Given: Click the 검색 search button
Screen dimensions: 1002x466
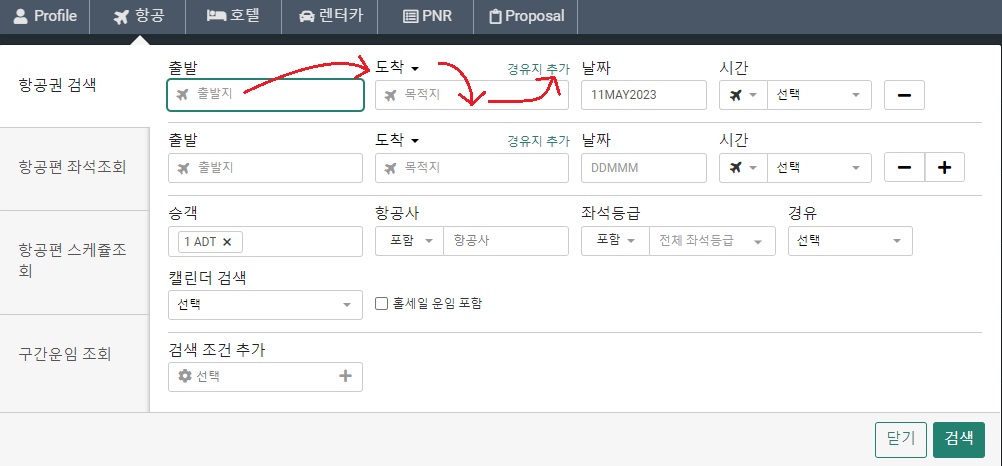Looking at the screenshot, I should (x=959, y=440).
